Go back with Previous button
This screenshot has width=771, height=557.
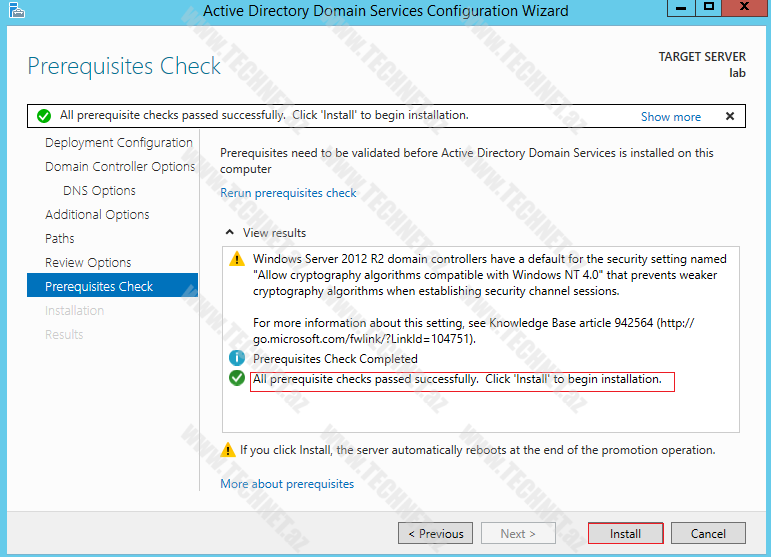click(x=435, y=534)
